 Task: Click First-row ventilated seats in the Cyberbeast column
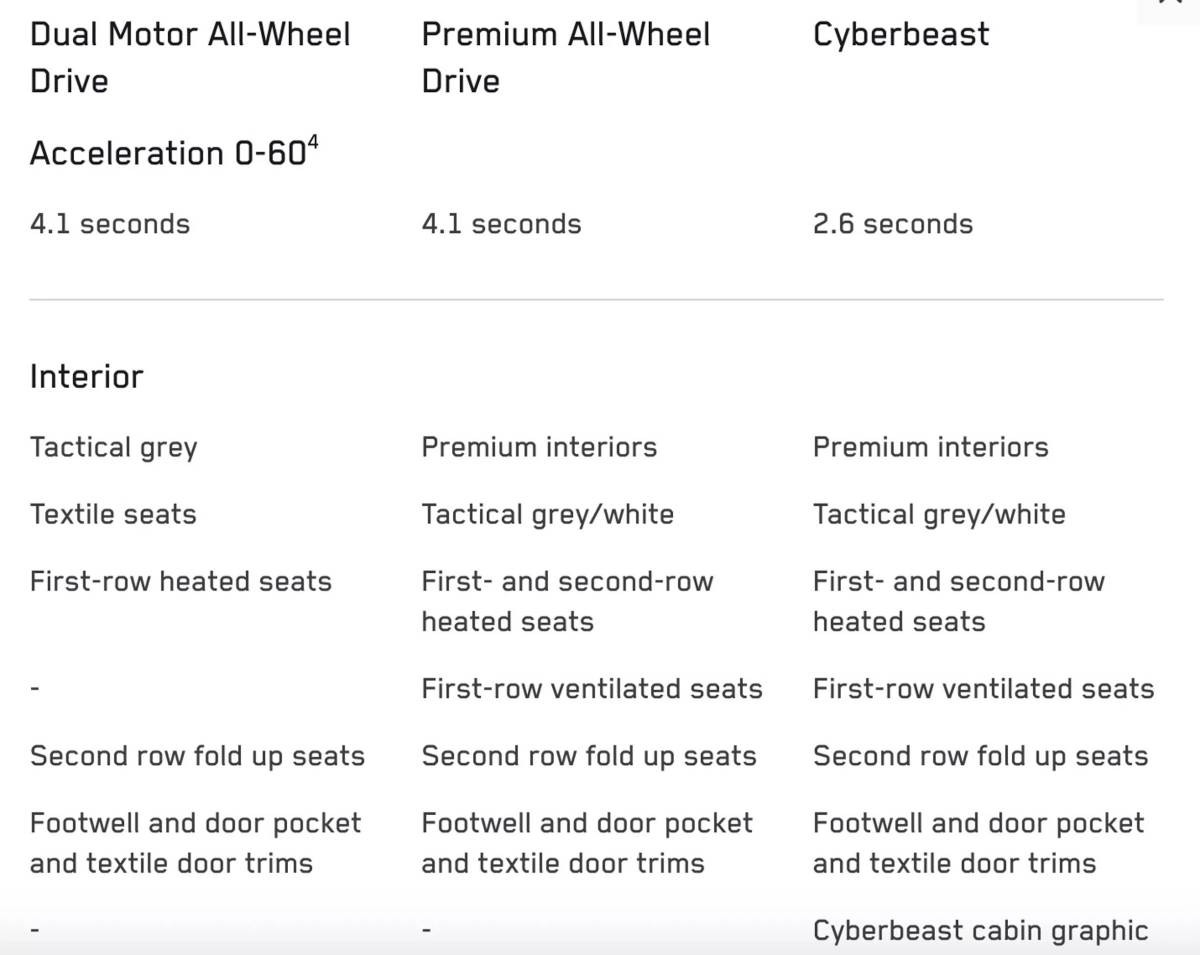point(983,688)
